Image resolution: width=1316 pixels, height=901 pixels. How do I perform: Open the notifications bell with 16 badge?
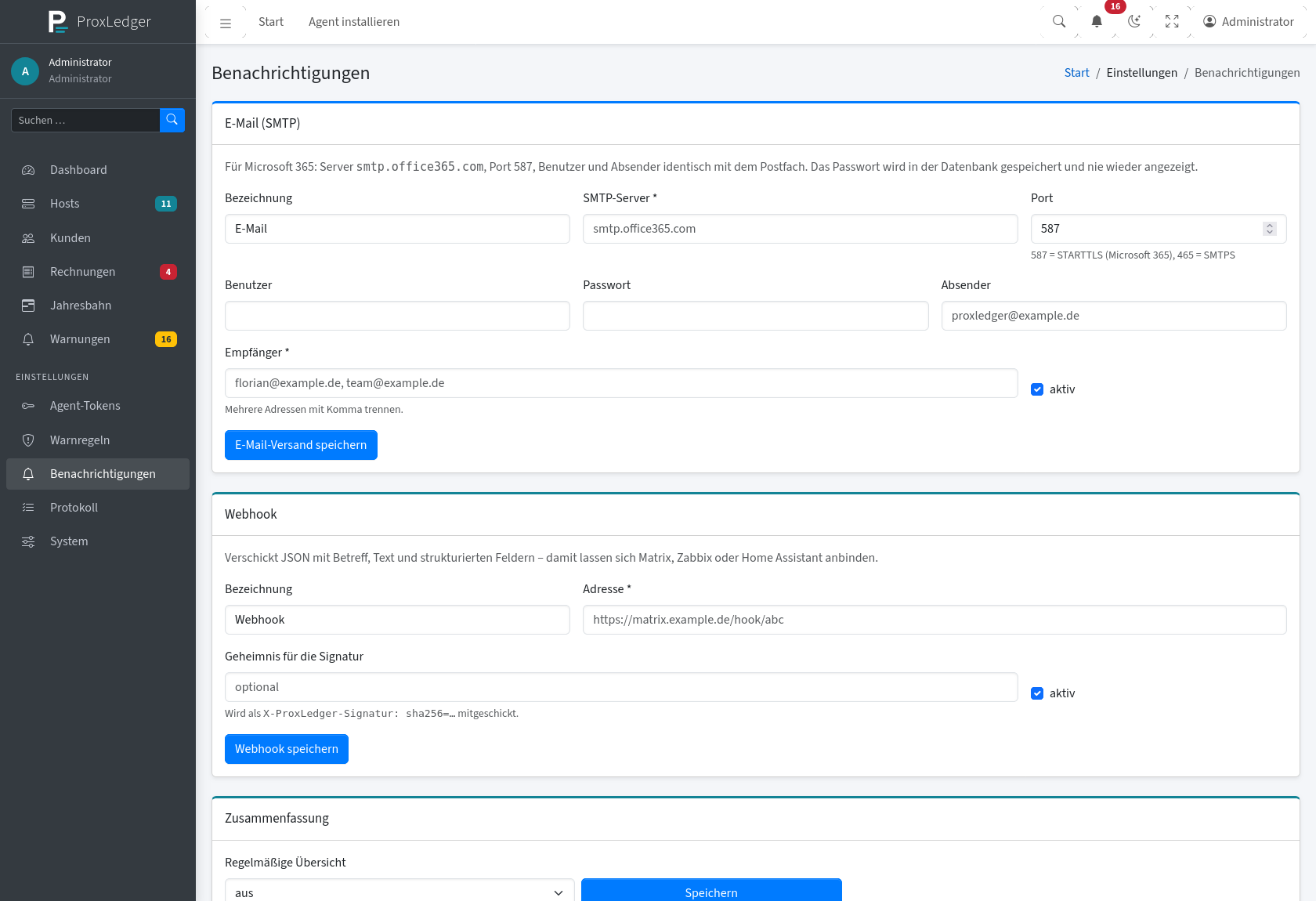(x=1097, y=22)
